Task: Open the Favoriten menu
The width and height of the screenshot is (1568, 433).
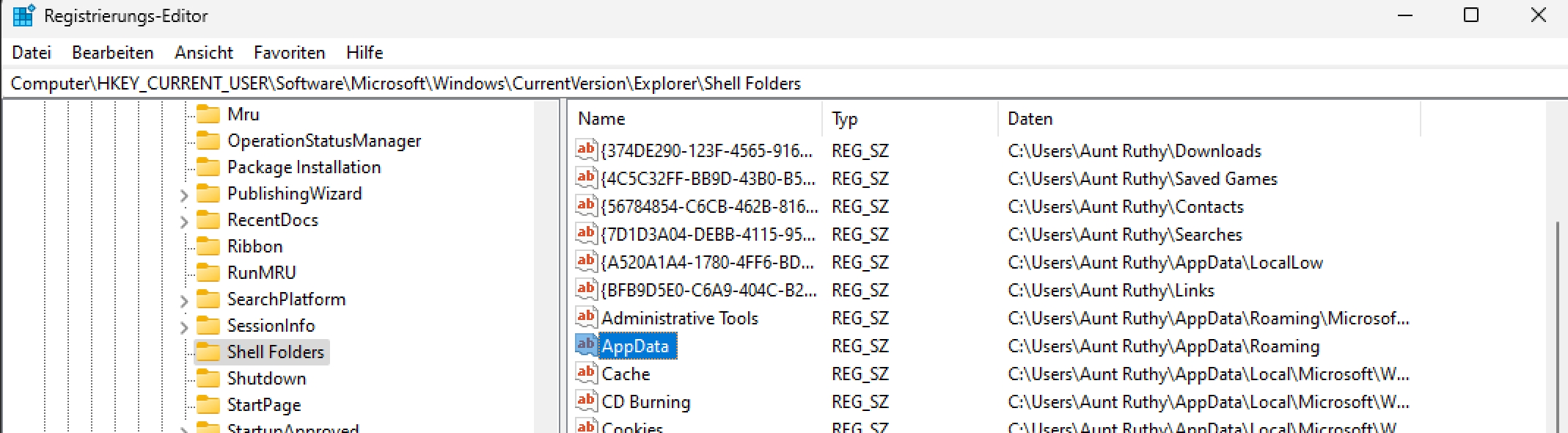Action: [289, 53]
